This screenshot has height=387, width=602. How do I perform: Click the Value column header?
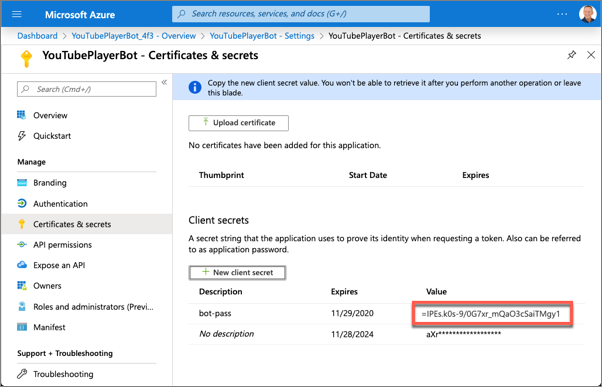pyautogui.click(x=436, y=291)
